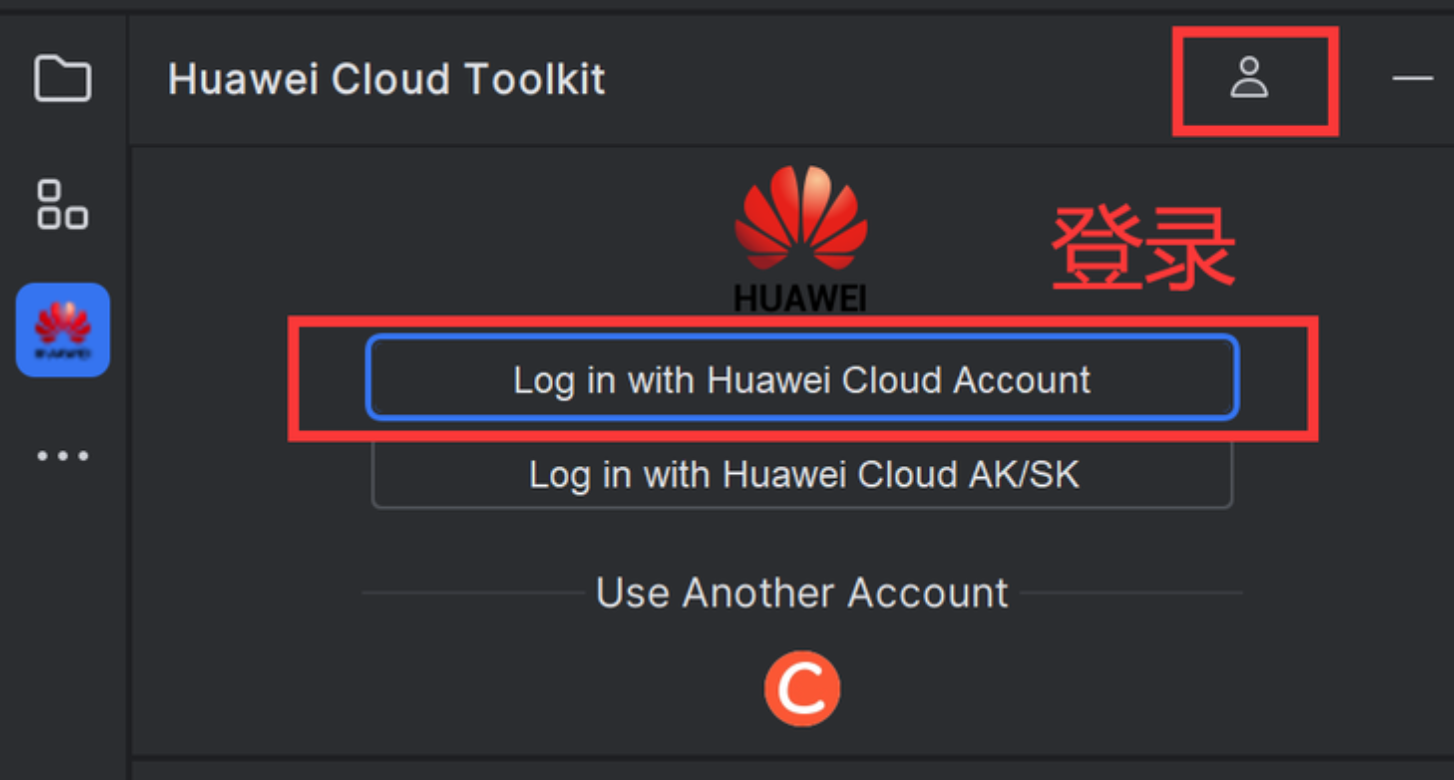This screenshot has height=780, width=1454.
Task: Open additional options from the ellipsis menu
Action: tap(62, 455)
